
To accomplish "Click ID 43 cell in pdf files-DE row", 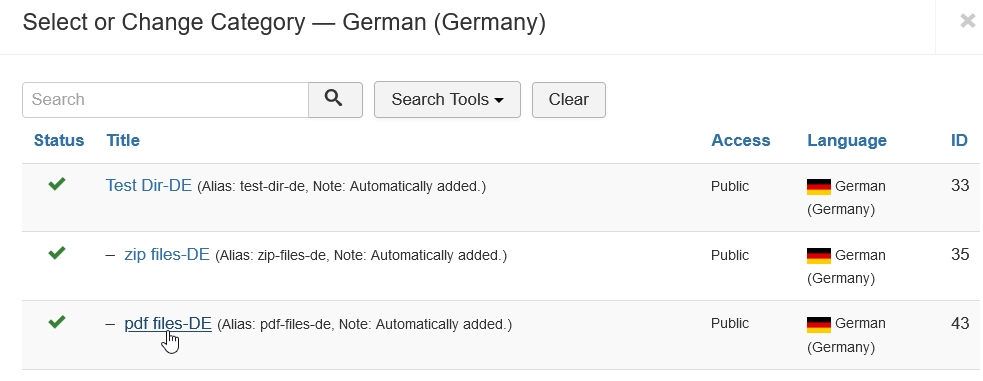I will pyautogui.click(x=960, y=323).
